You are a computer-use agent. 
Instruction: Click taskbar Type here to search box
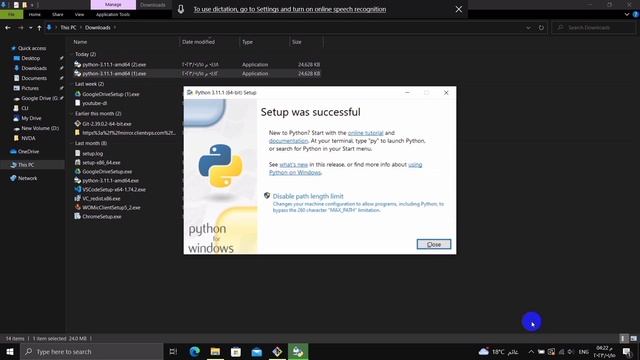pos(91,351)
